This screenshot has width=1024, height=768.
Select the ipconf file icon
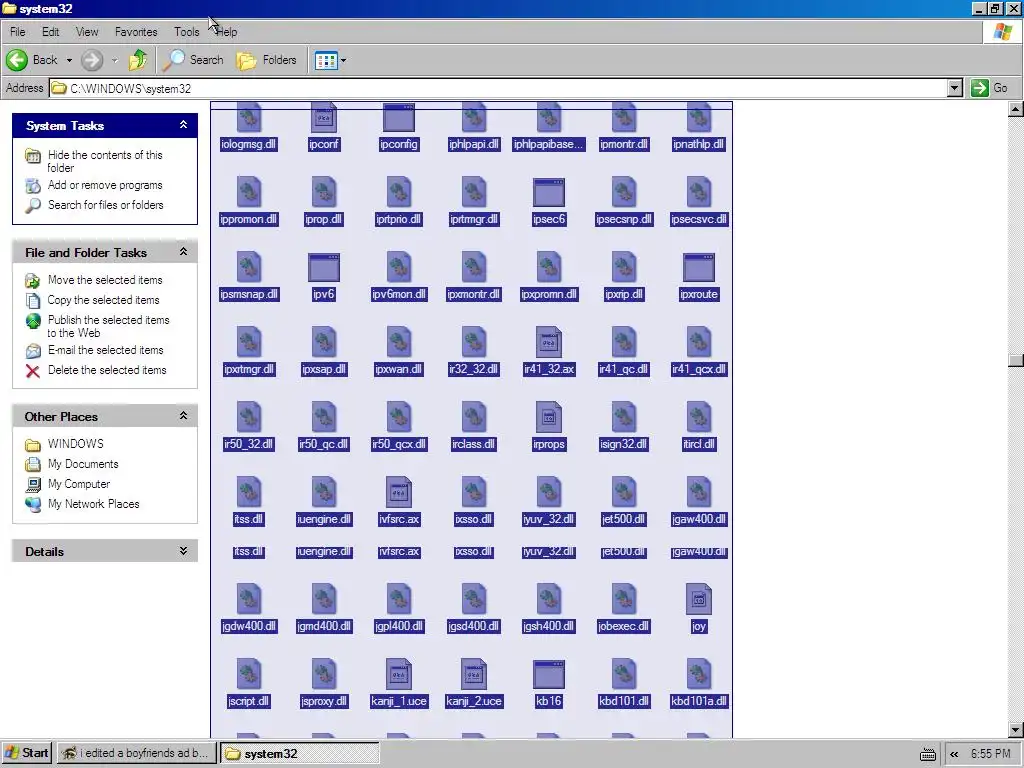pos(324,118)
